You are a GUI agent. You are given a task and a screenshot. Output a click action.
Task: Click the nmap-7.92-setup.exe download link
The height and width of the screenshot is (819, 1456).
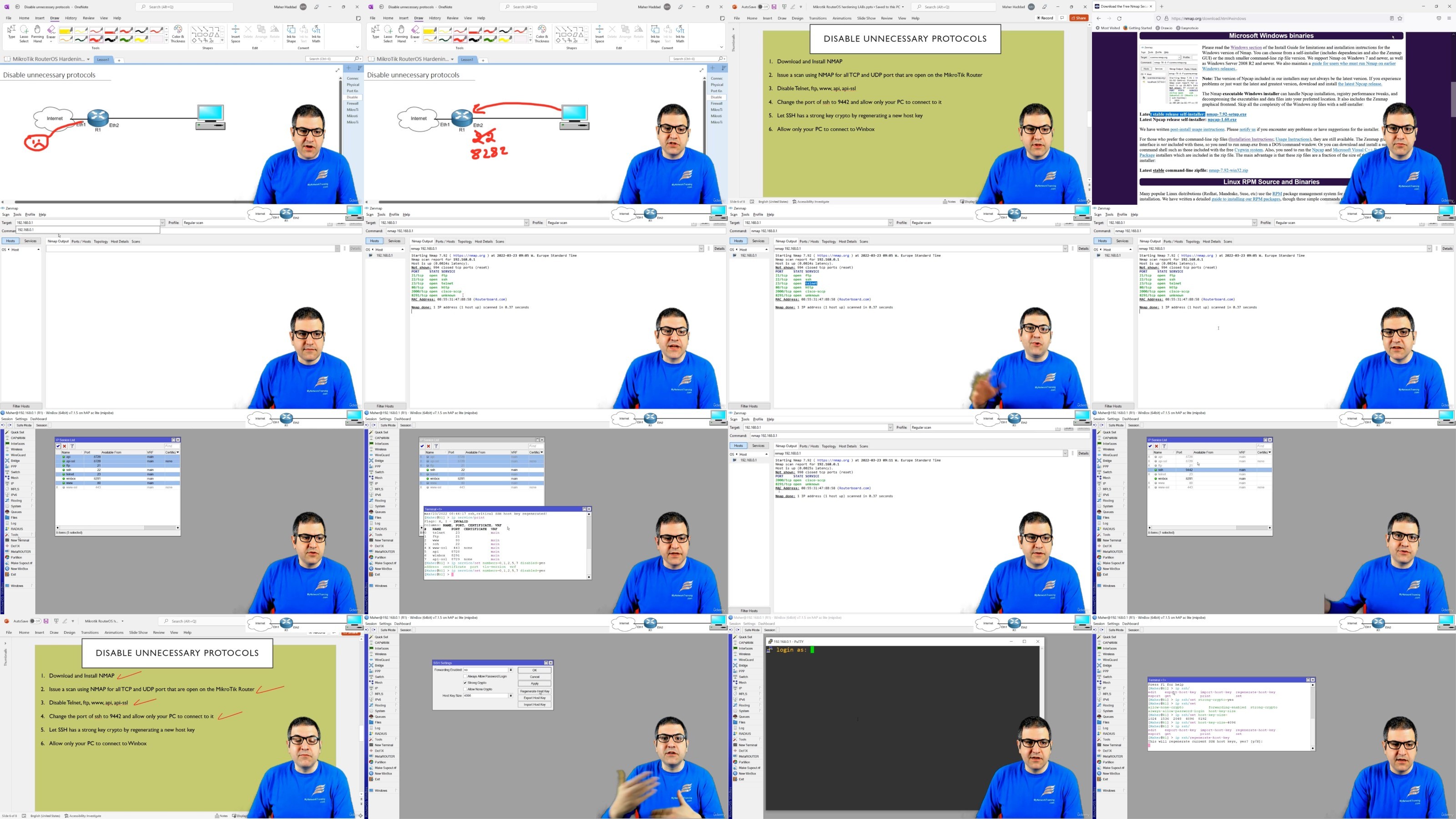coord(1226,114)
